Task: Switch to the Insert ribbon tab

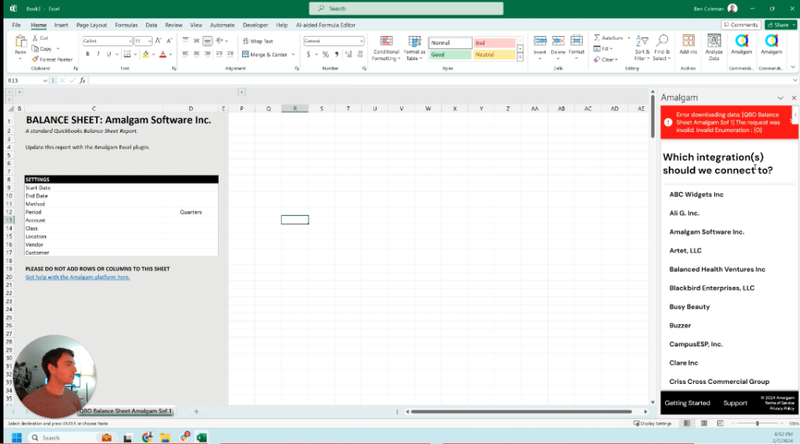Action: (x=61, y=25)
